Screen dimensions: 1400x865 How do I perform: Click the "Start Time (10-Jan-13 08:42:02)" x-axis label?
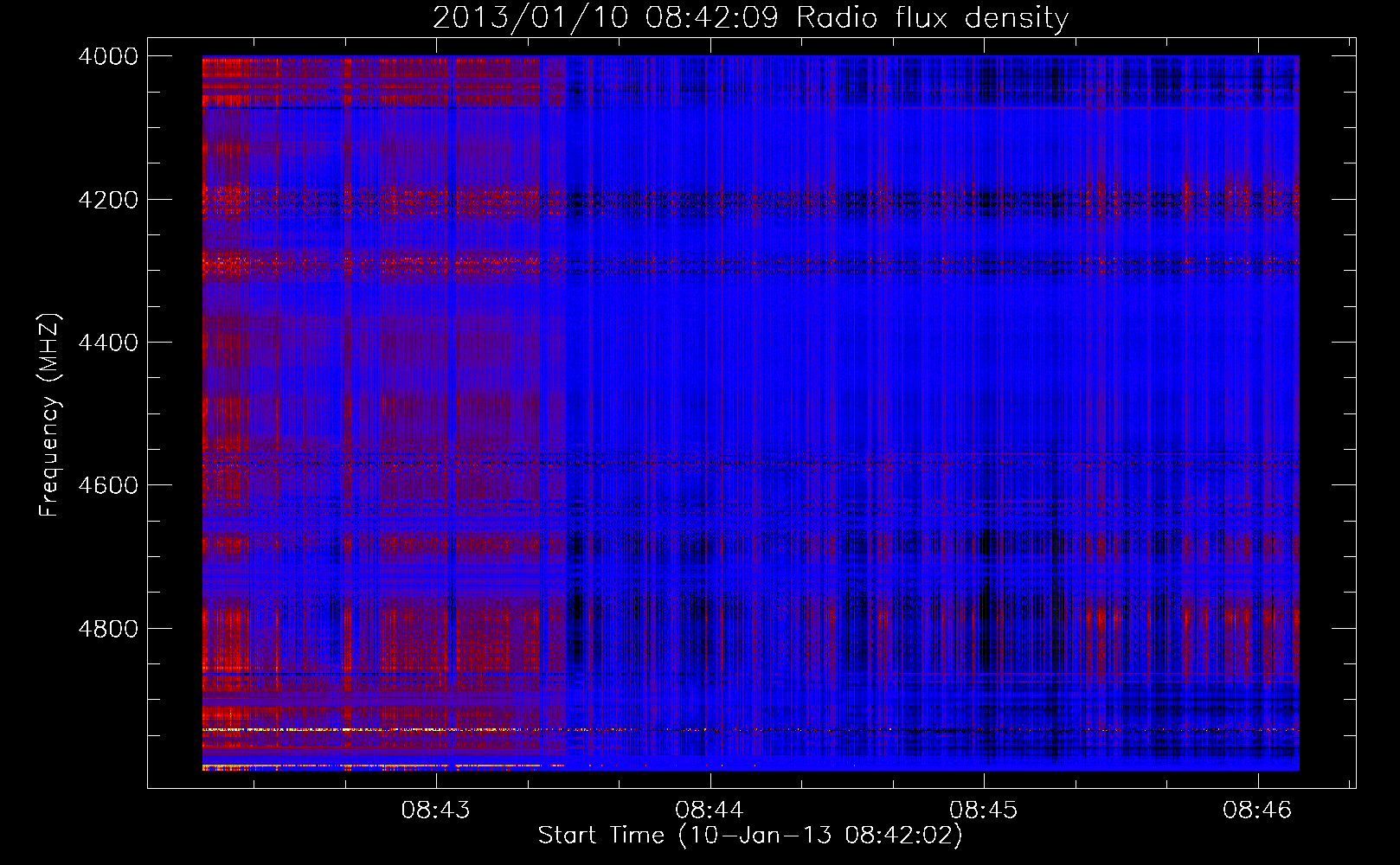point(750,836)
